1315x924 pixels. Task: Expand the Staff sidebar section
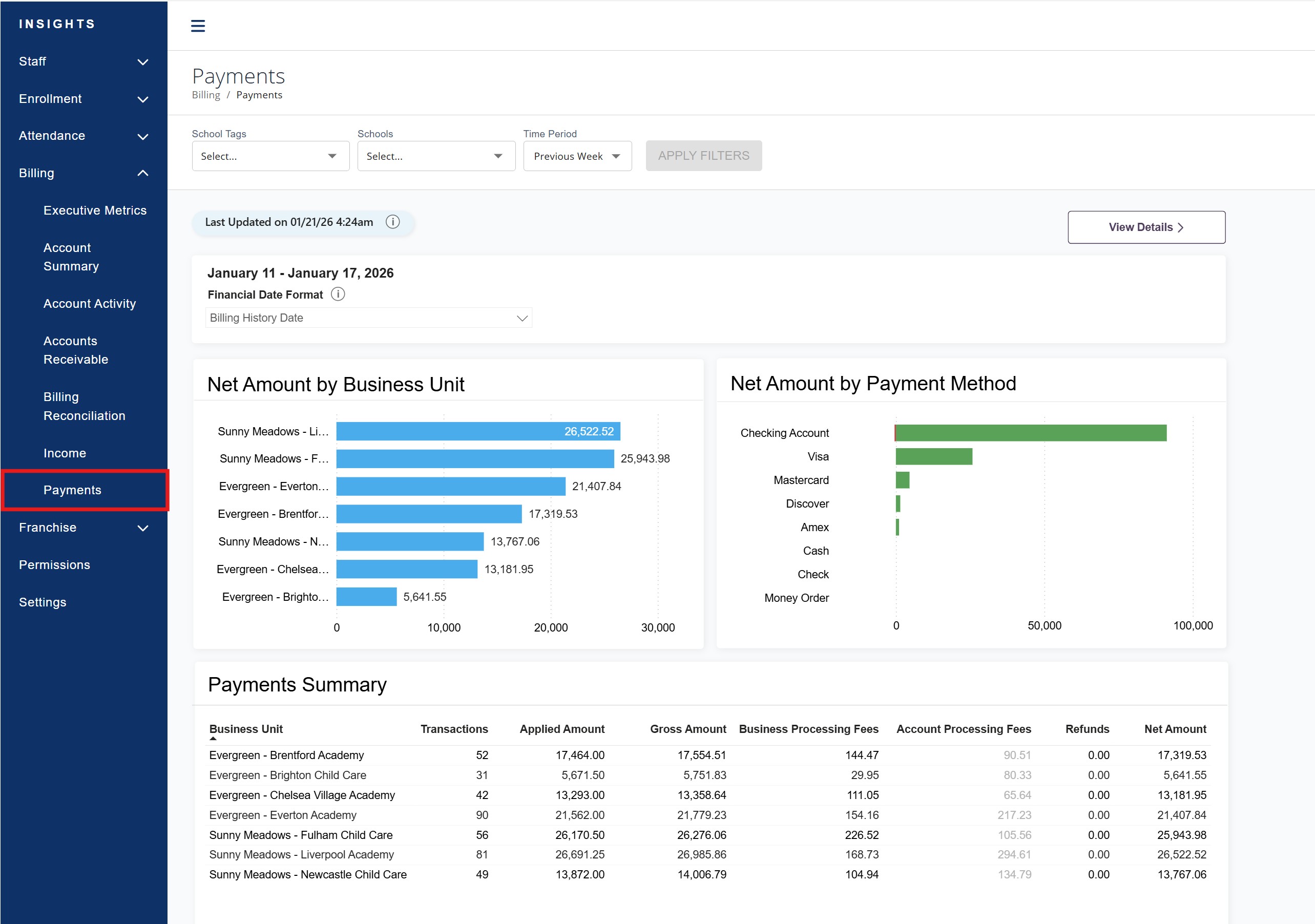coord(142,62)
